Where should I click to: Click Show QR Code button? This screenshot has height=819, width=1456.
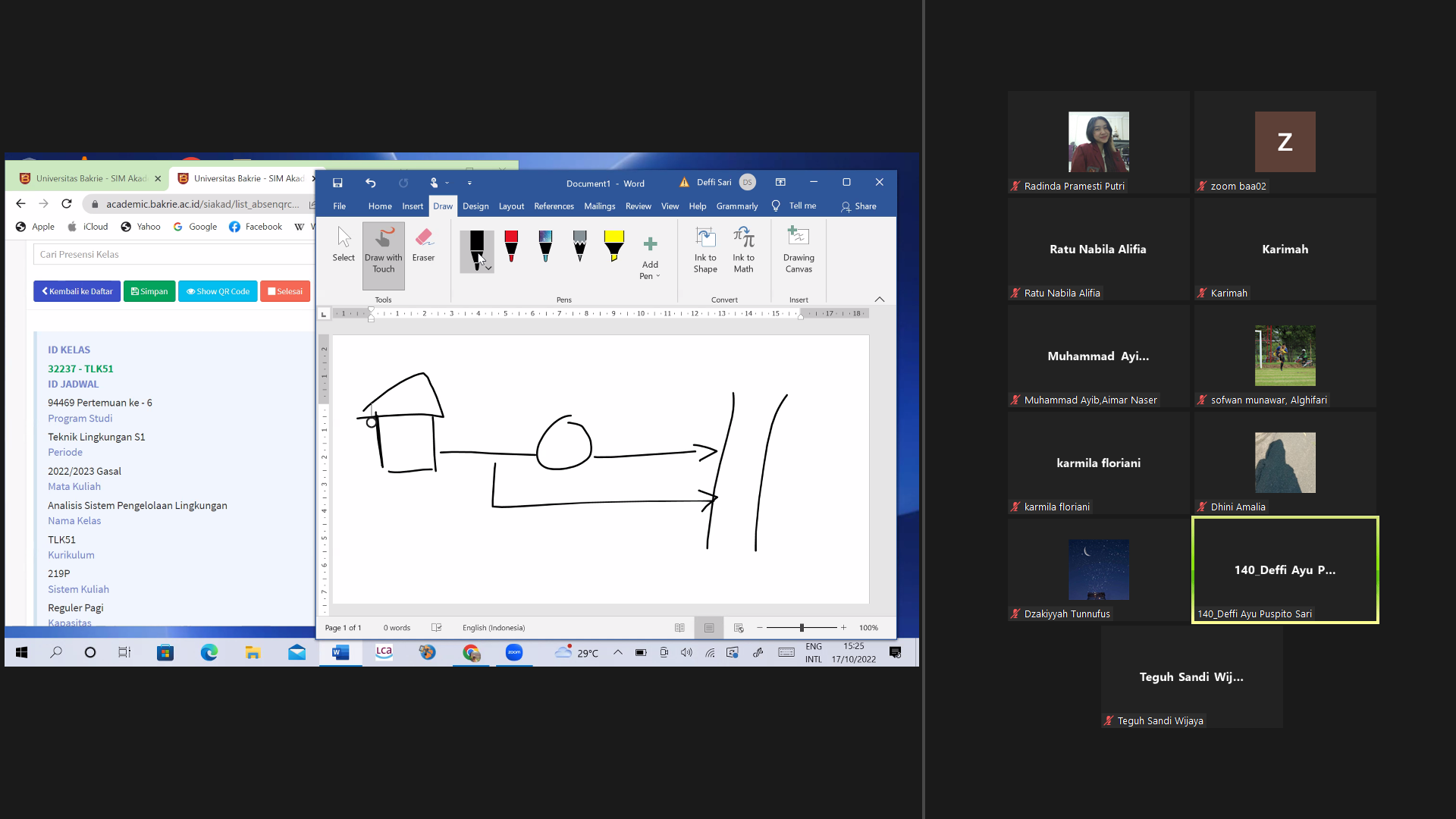tap(218, 291)
